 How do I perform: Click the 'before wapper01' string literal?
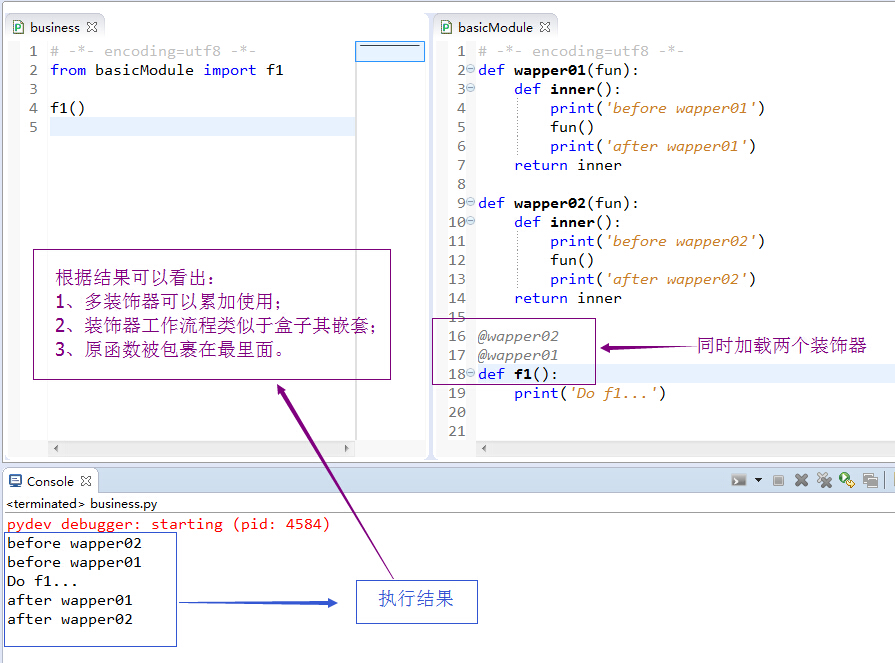click(681, 108)
